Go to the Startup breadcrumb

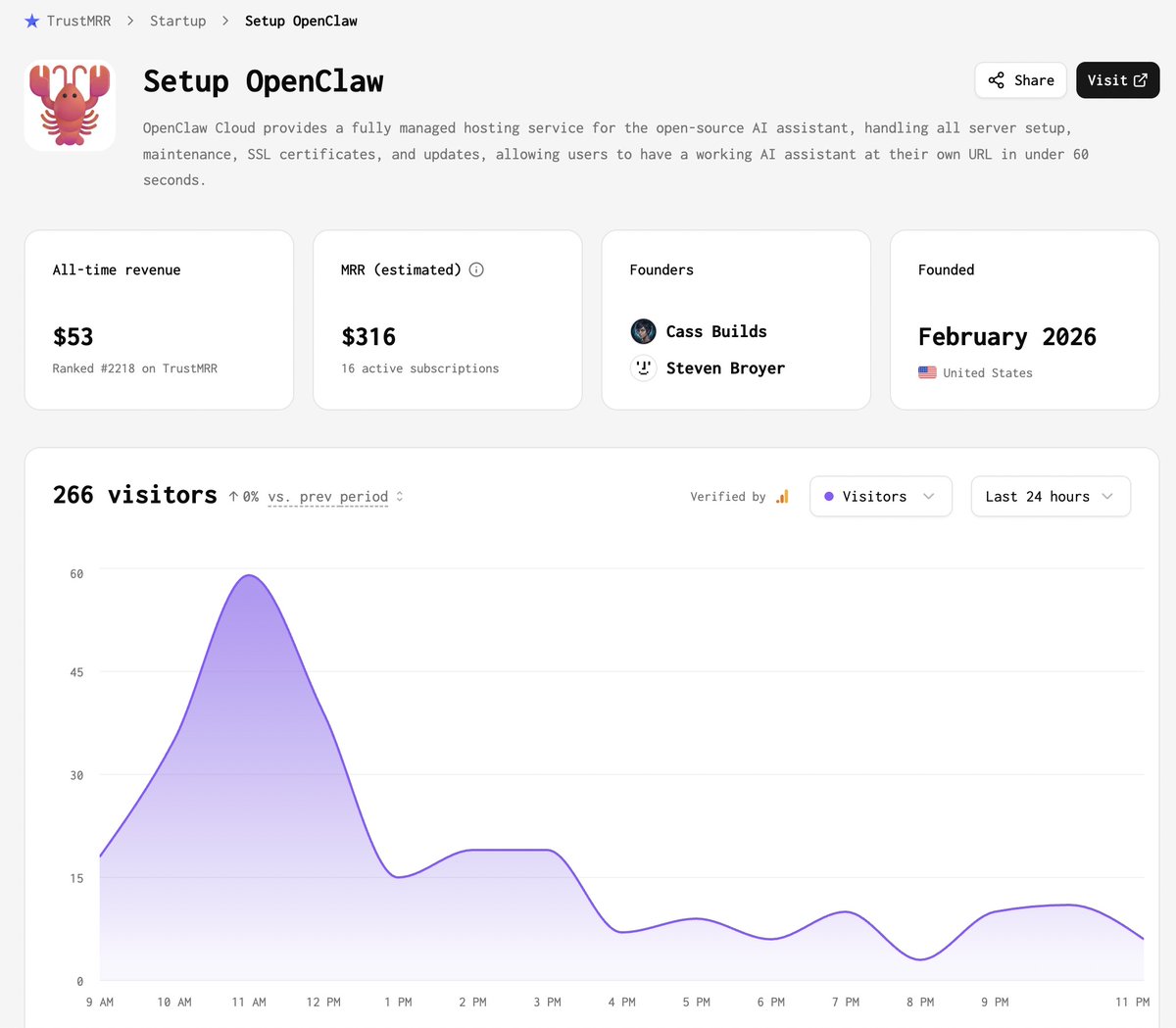pyautogui.click(x=177, y=21)
